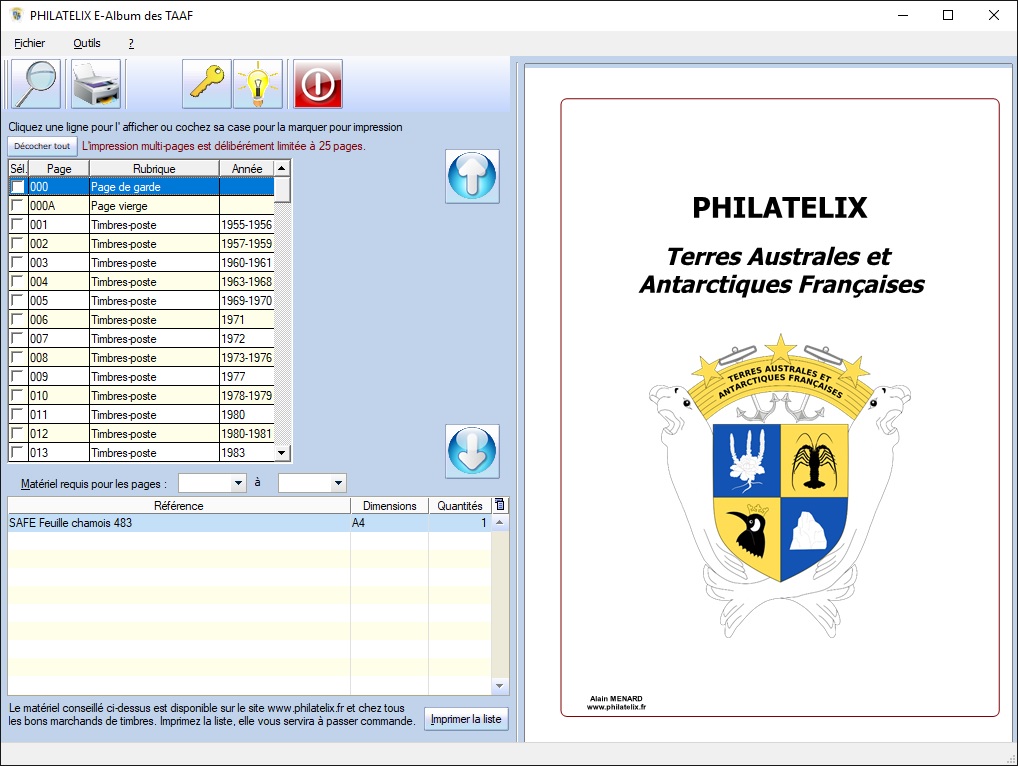Select year cell '1955-1956'
Viewport: 1018px width, 766px height.
click(x=247, y=225)
